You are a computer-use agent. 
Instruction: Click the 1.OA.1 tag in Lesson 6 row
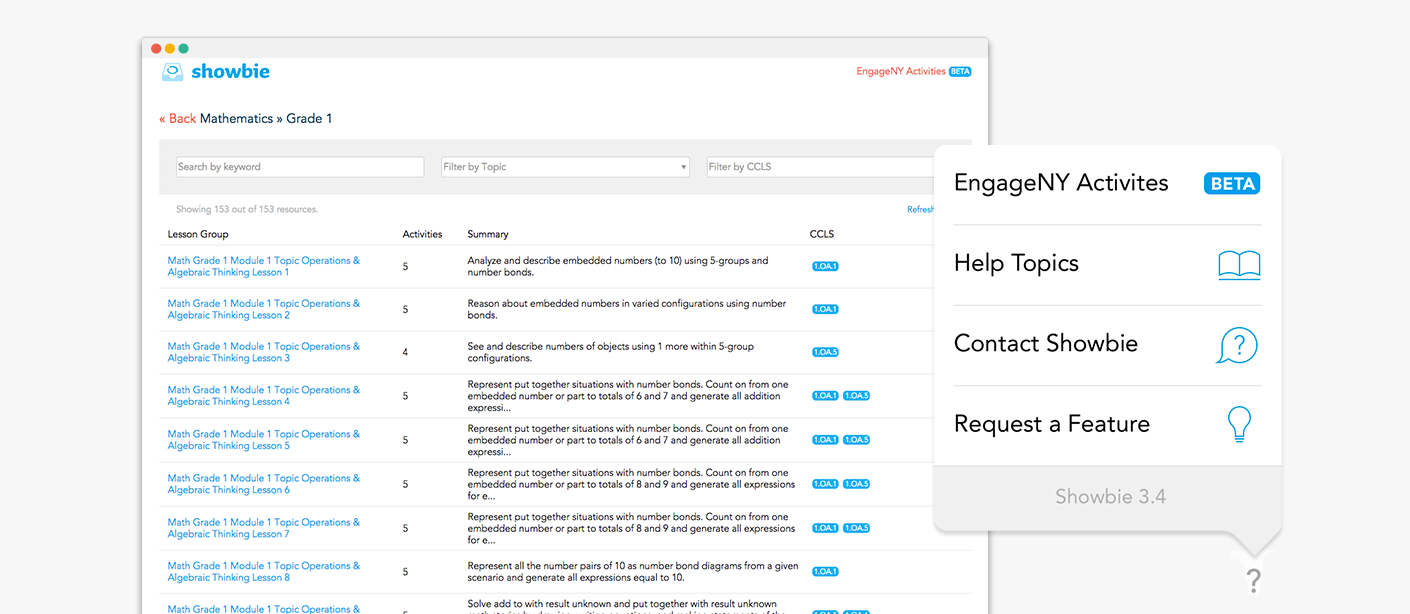(825, 484)
